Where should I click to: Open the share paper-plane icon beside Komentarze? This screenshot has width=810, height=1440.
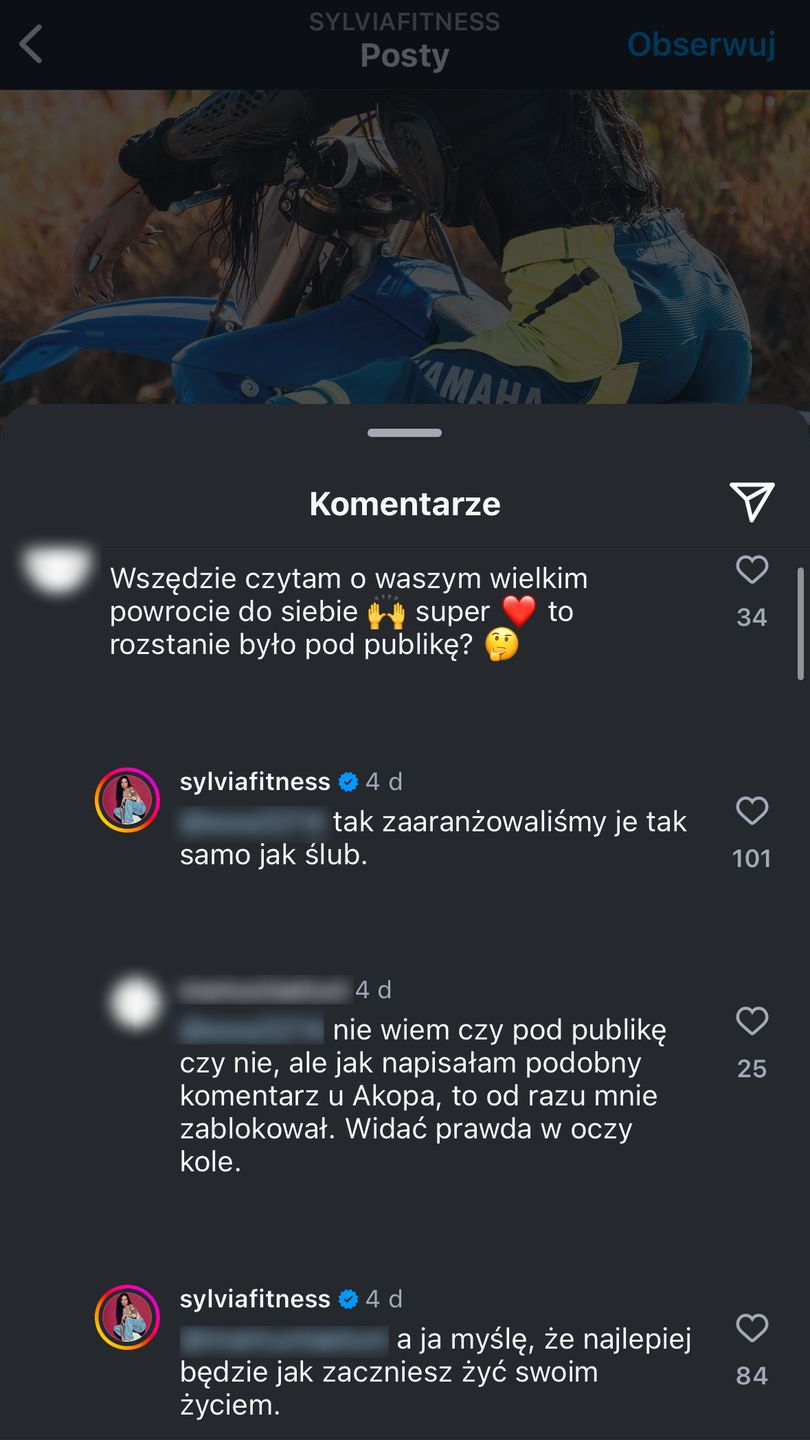click(x=751, y=501)
